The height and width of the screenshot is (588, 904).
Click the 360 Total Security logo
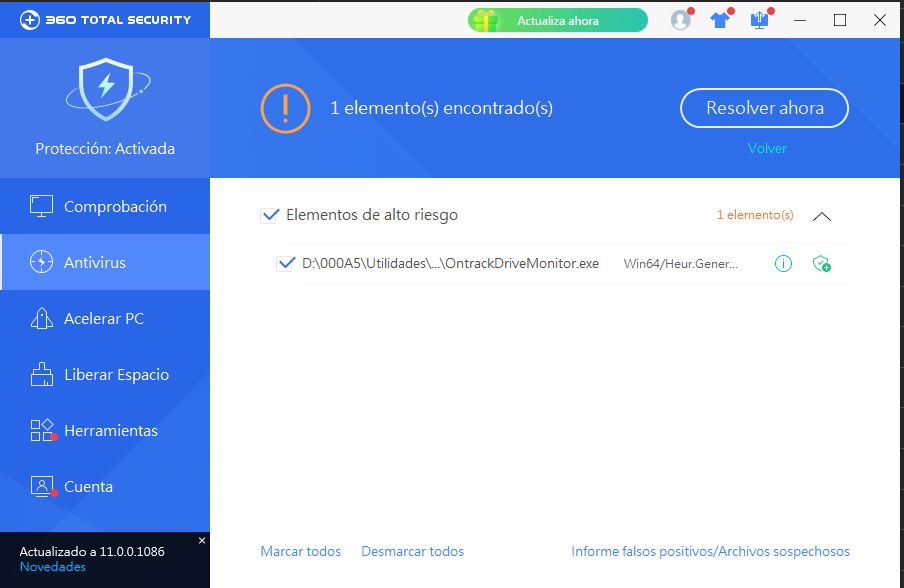[106, 20]
